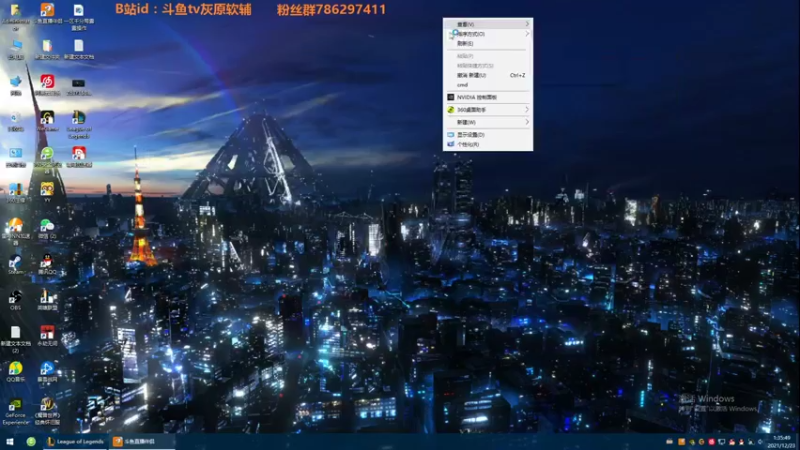Launch the YY desktop icon
The image size is (800, 450).
pyautogui.click(x=47, y=192)
